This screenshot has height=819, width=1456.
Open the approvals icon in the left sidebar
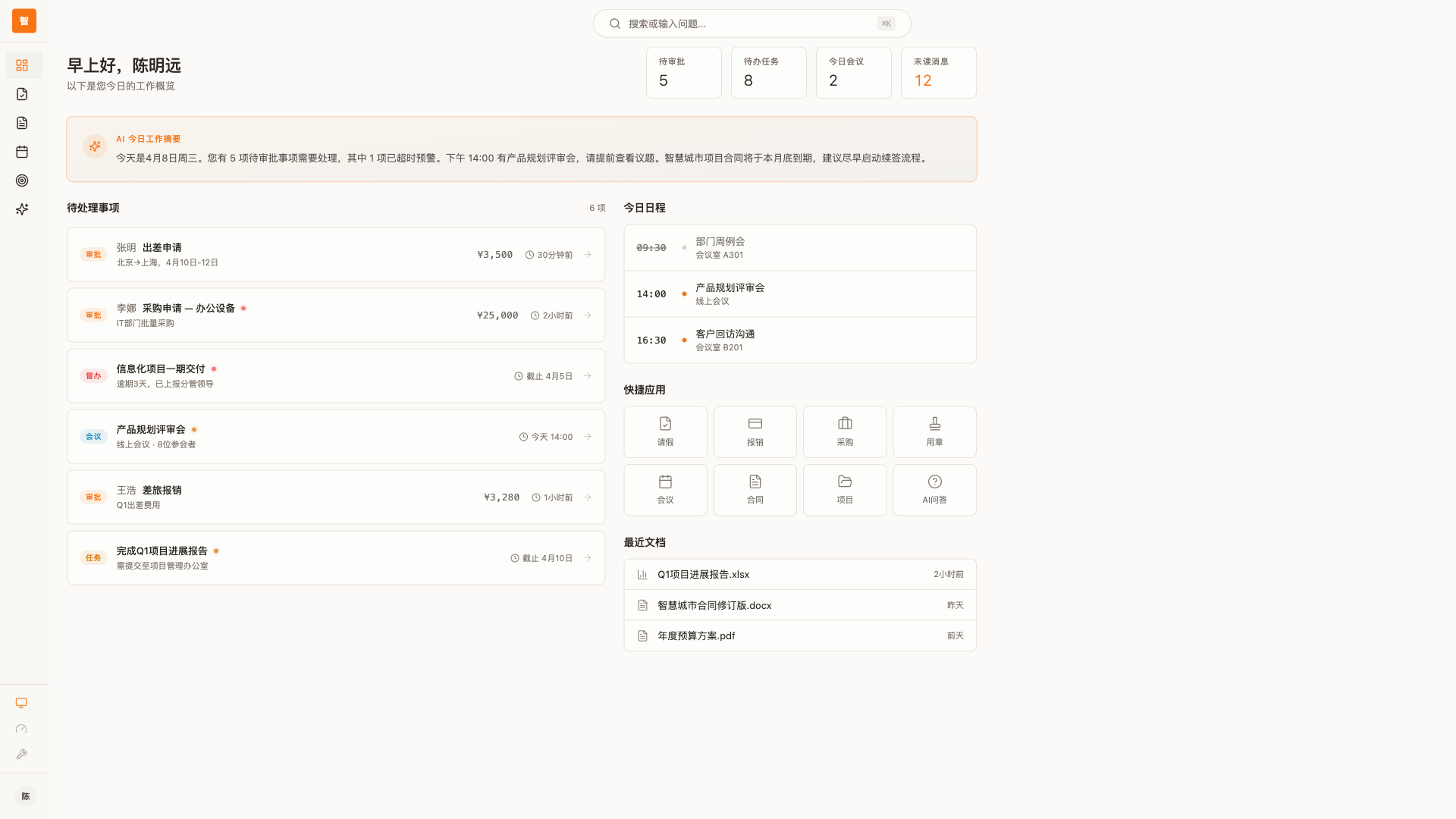[x=22, y=93]
